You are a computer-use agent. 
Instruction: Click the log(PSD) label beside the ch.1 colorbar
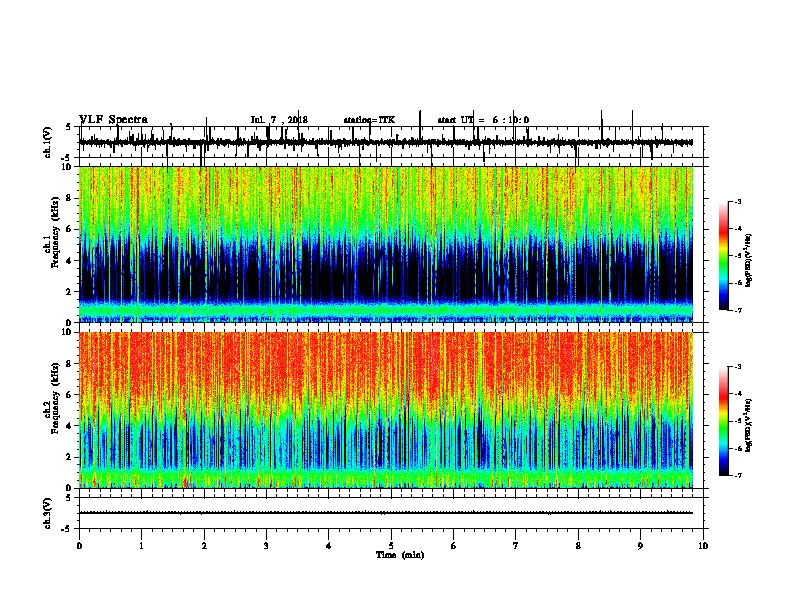[749, 260]
